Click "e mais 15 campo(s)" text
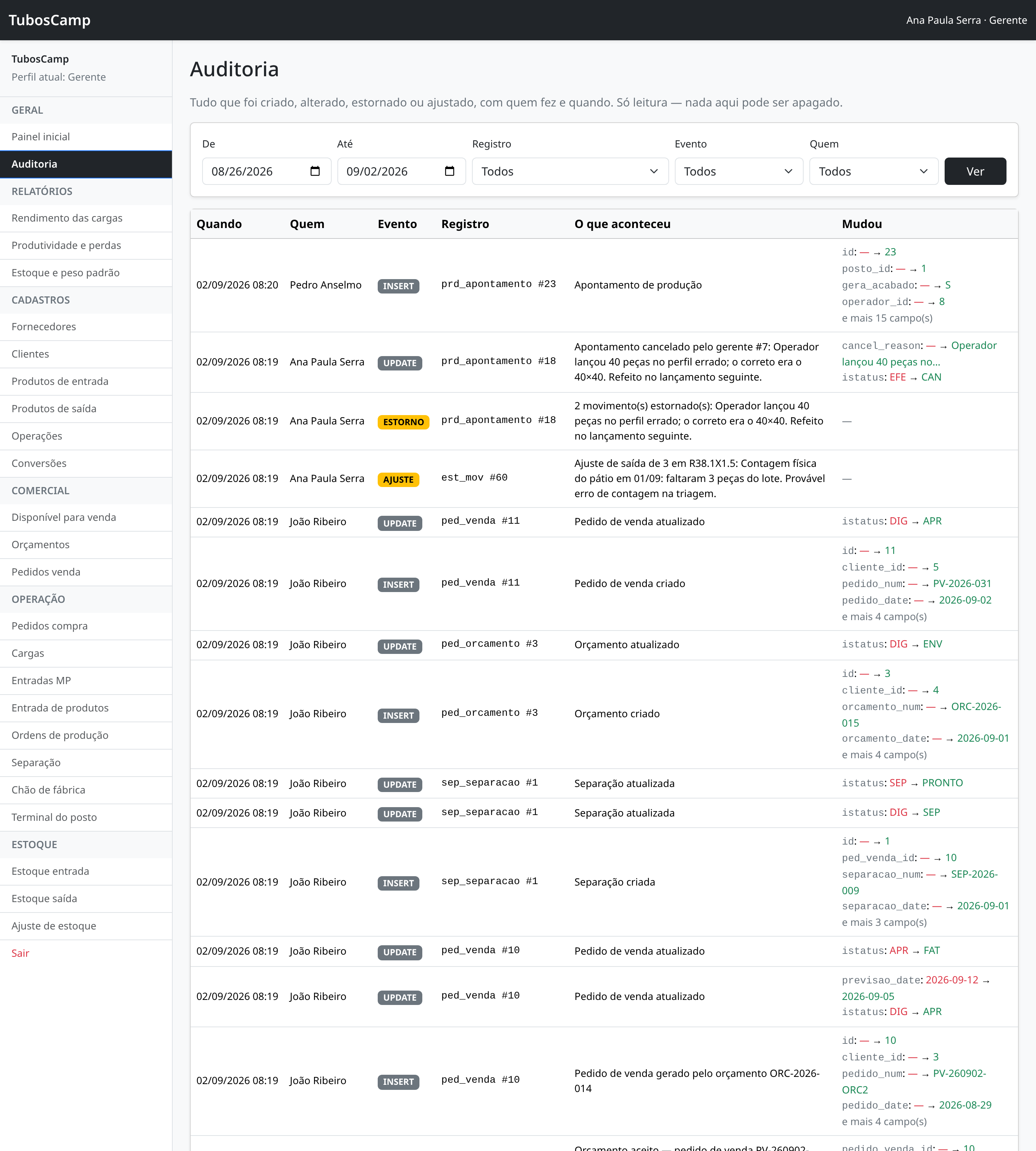 tap(887, 318)
